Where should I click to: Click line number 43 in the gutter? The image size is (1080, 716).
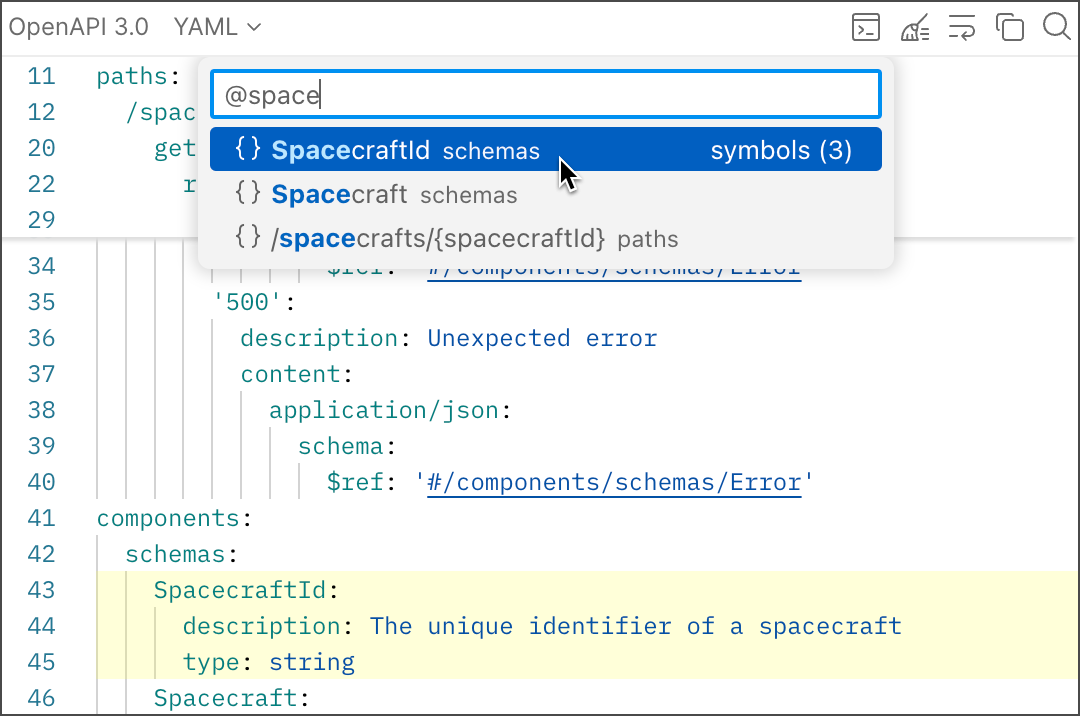click(x=41, y=590)
